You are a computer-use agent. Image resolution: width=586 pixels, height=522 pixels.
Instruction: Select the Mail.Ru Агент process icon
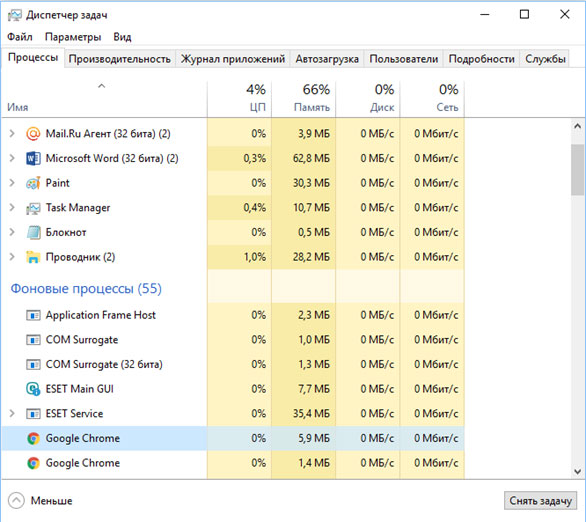[33, 133]
